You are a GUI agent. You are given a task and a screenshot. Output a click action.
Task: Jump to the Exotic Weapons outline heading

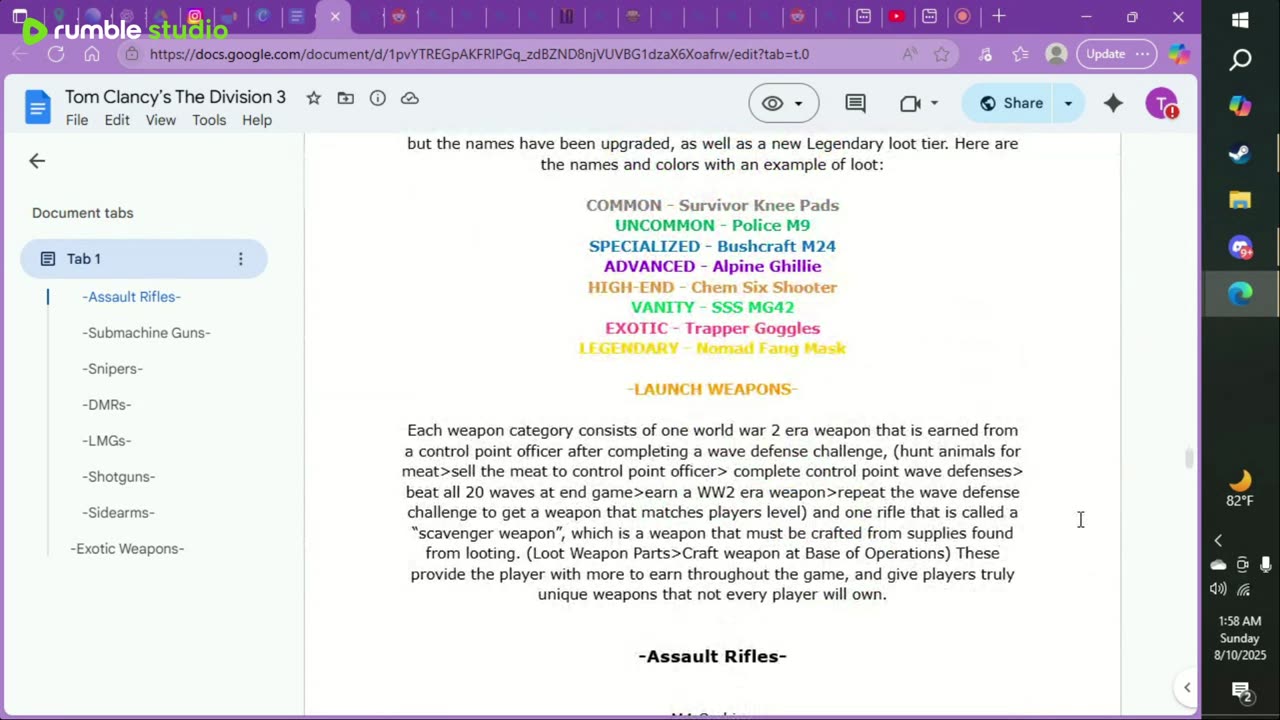click(127, 549)
